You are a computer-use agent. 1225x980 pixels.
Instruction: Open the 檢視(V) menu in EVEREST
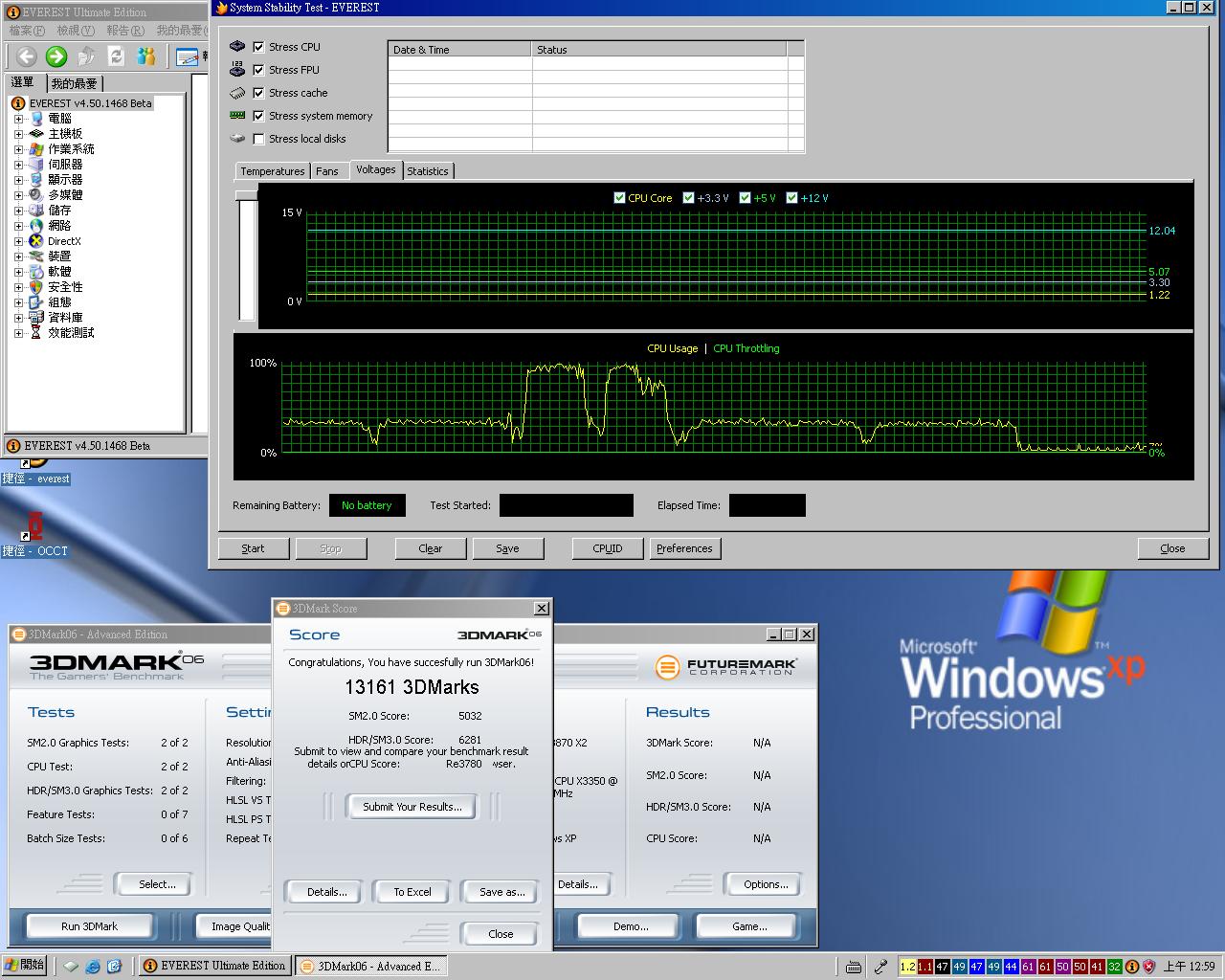point(76,31)
